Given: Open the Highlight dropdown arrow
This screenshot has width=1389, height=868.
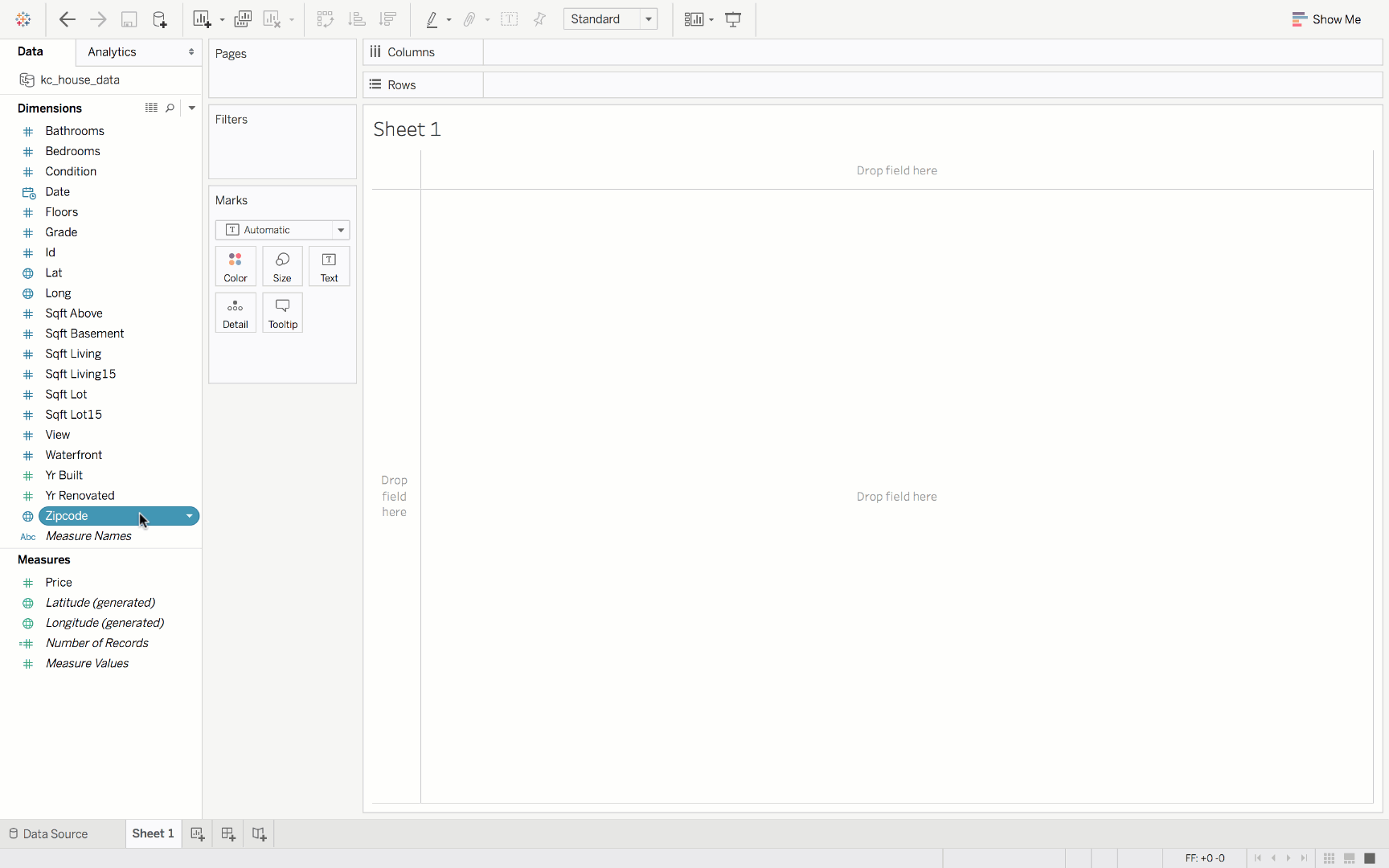Looking at the screenshot, I should [x=449, y=20].
